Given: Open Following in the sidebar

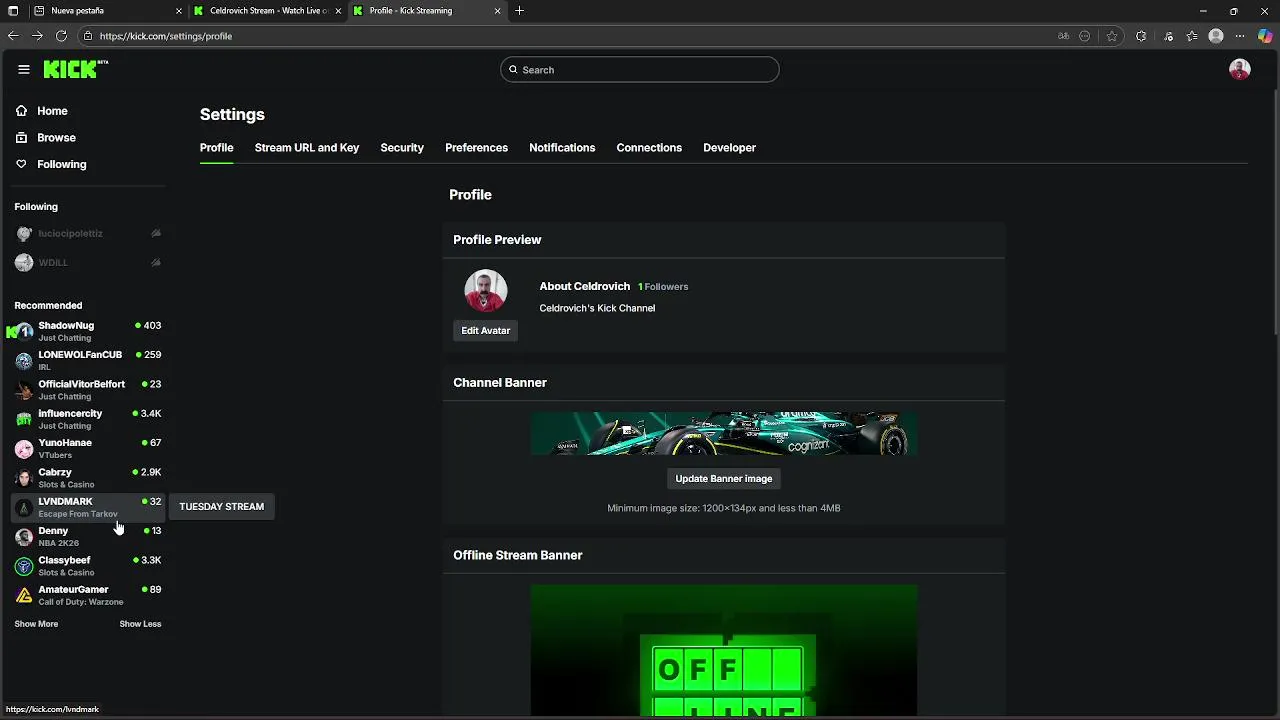Looking at the screenshot, I should tap(62, 164).
